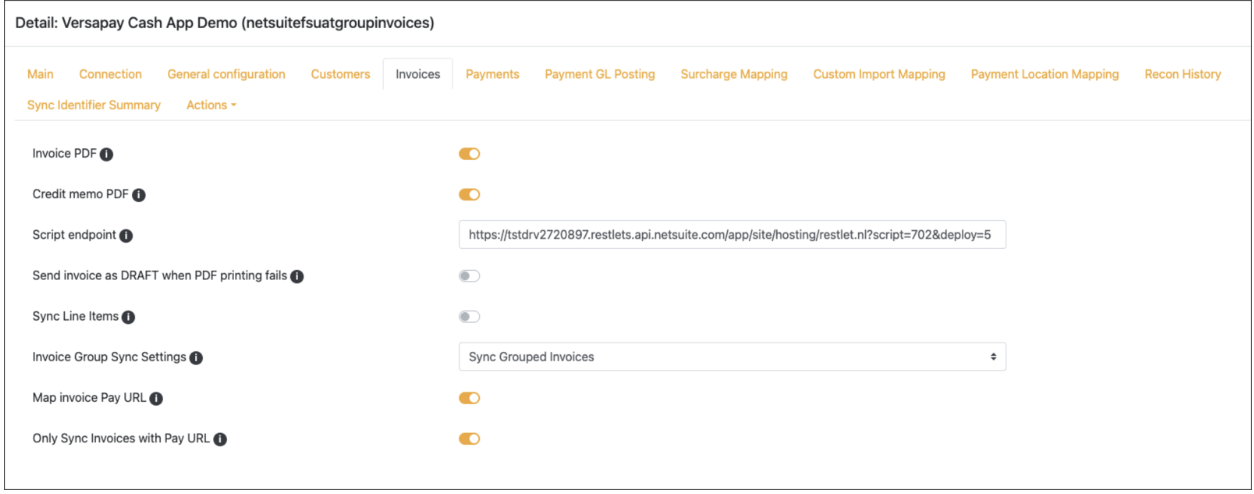This screenshot has width=1254, height=494.
Task: Switch to Payment GL Posting tab
Action: pyautogui.click(x=600, y=74)
